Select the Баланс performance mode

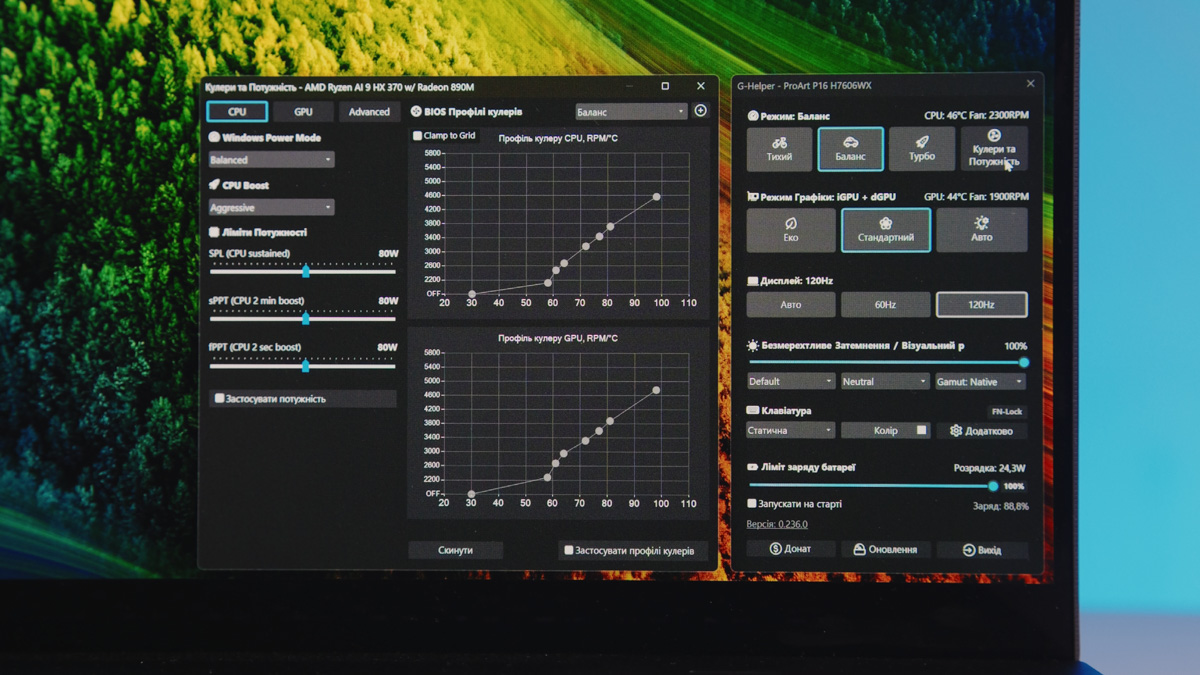click(850, 148)
